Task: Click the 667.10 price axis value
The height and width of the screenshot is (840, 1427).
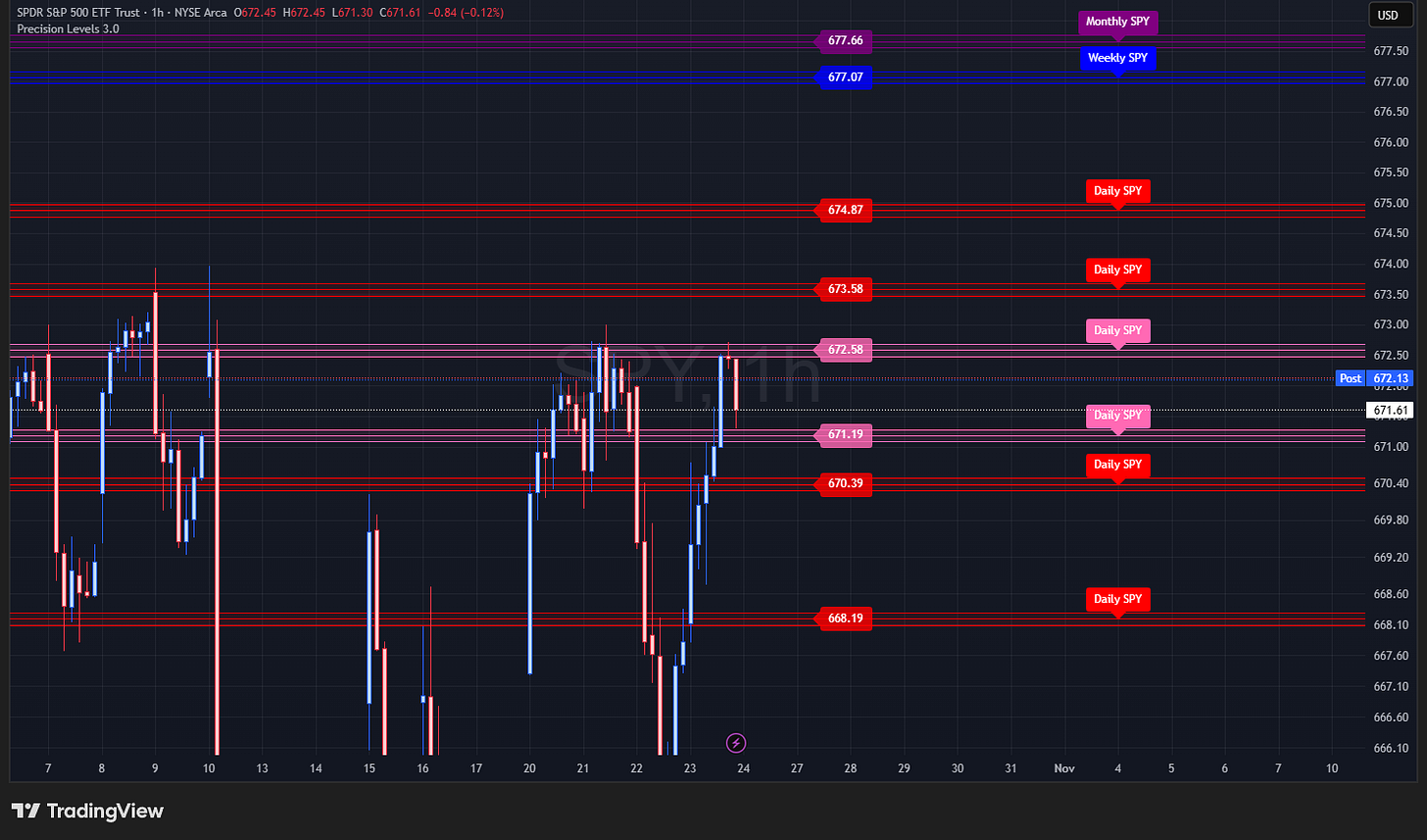Action: (1391, 686)
